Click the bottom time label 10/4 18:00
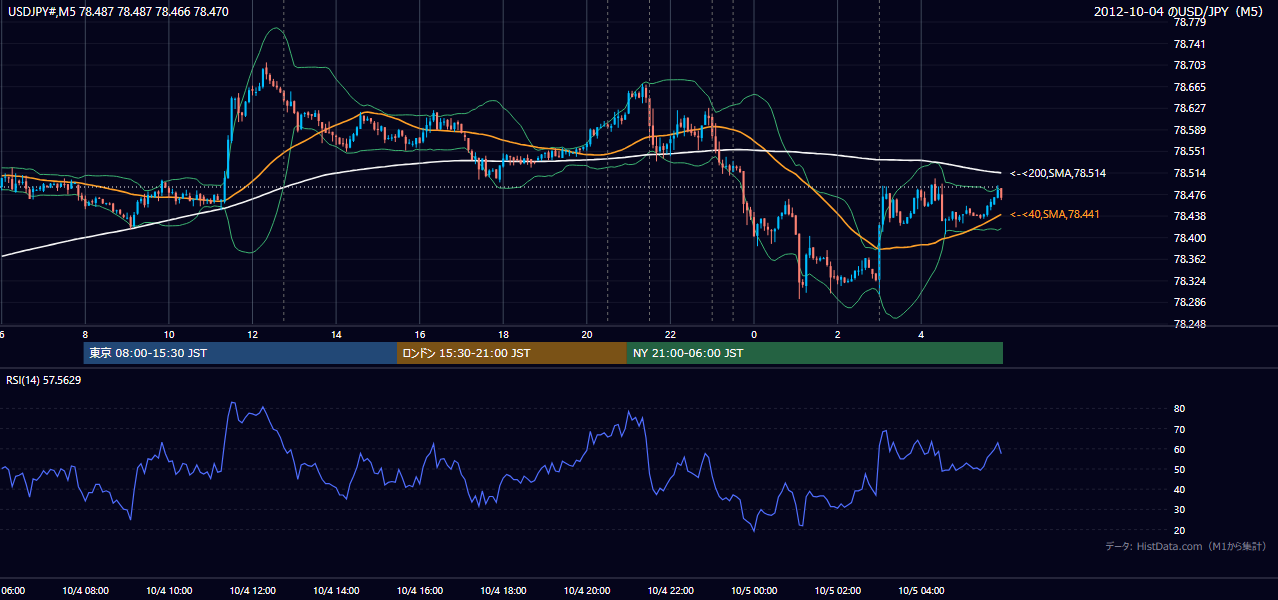This screenshot has width=1278, height=600. (x=503, y=591)
